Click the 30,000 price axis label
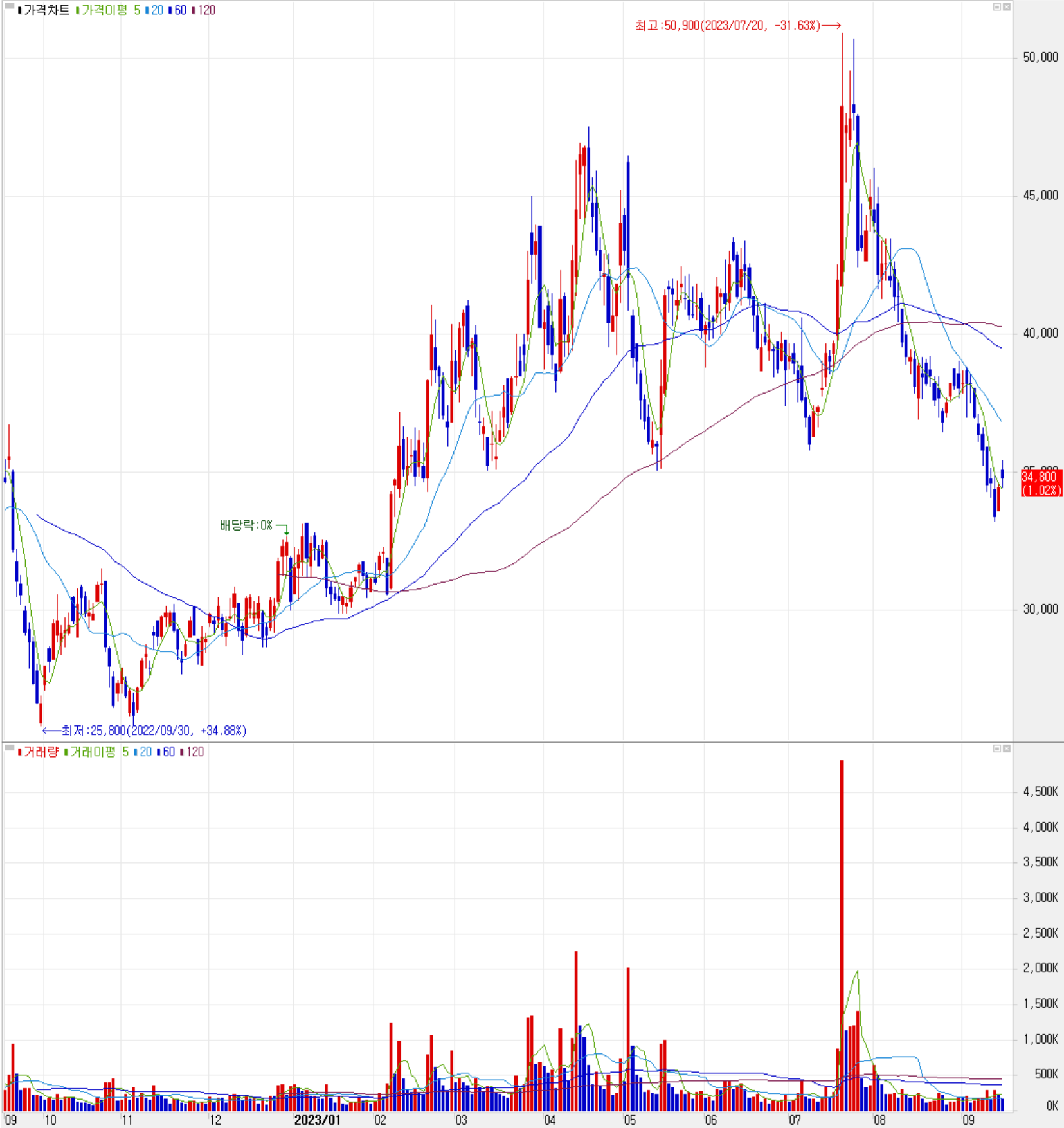This screenshot has height=1128, width=1064. pyautogui.click(x=1040, y=609)
